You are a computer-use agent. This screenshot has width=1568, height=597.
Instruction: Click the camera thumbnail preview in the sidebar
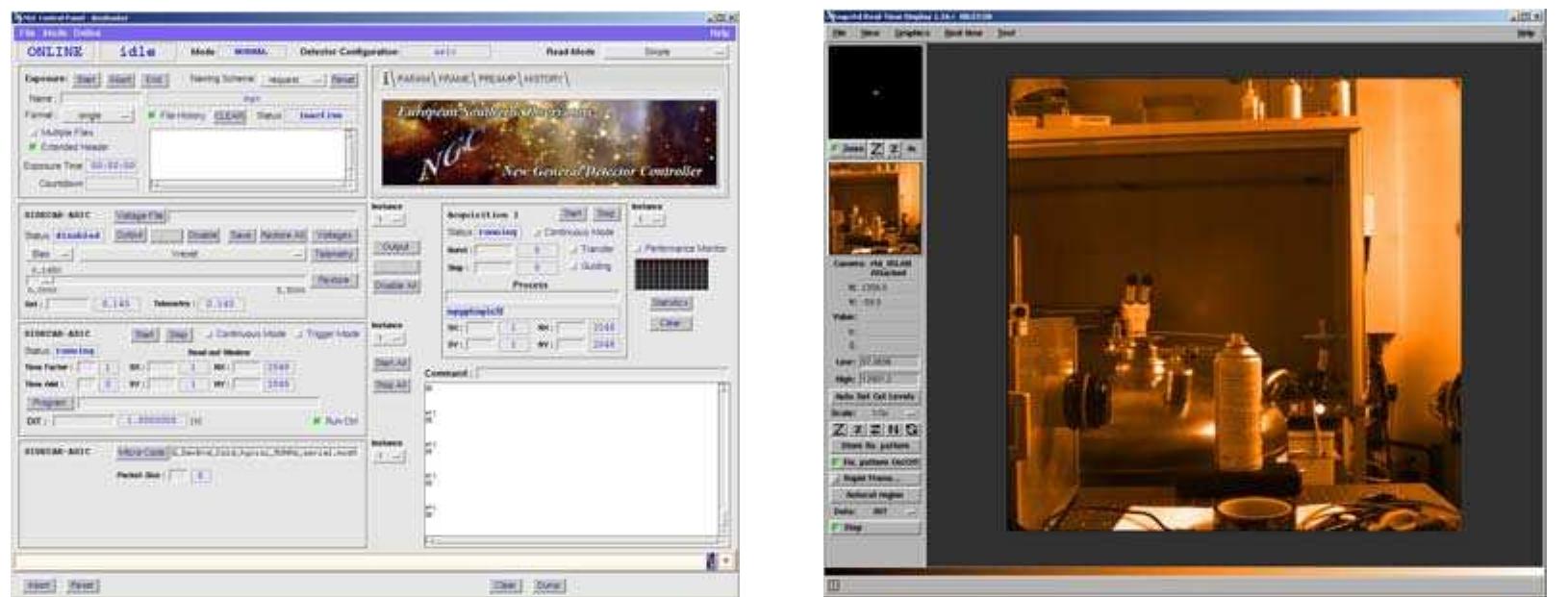(875, 208)
